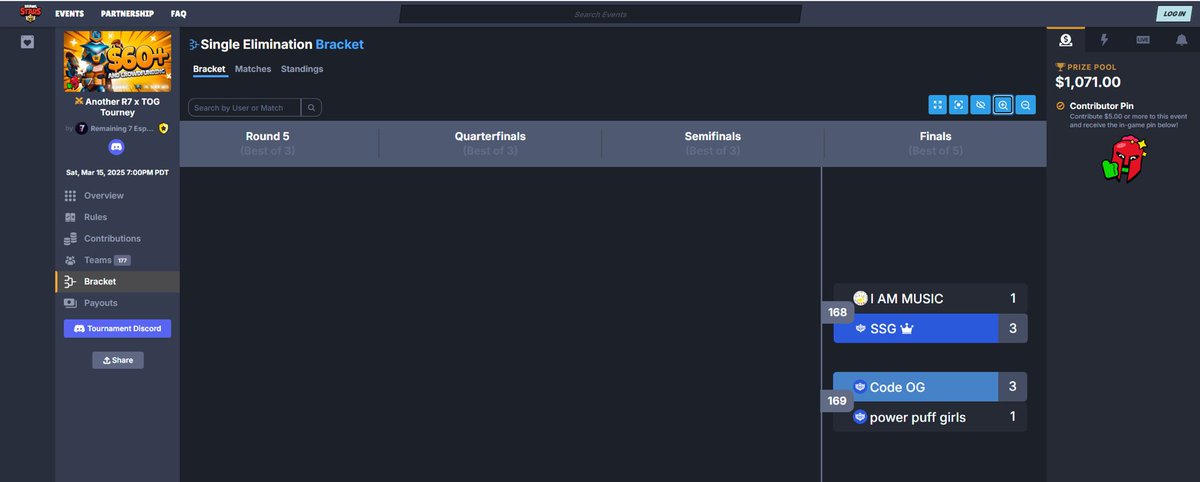Select the live stream tab icon

pyautogui.click(x=1143, y=40)
